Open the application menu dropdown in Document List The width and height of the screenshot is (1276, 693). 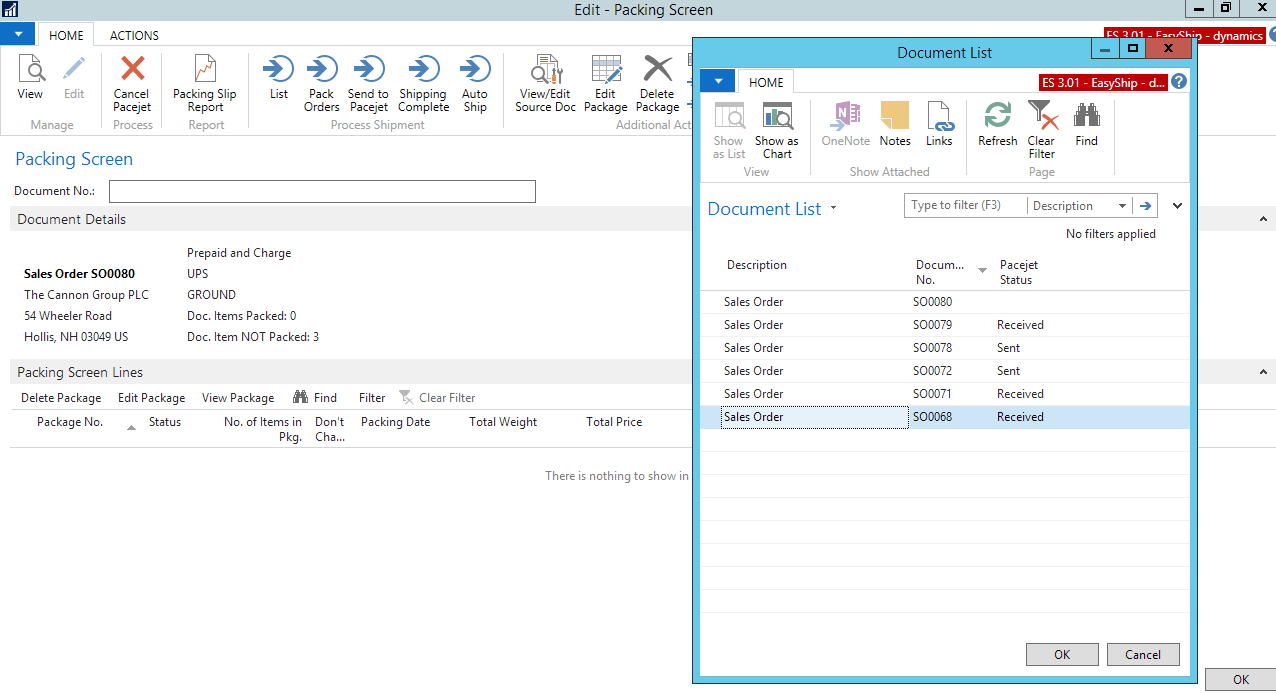(x=717, y=81)
